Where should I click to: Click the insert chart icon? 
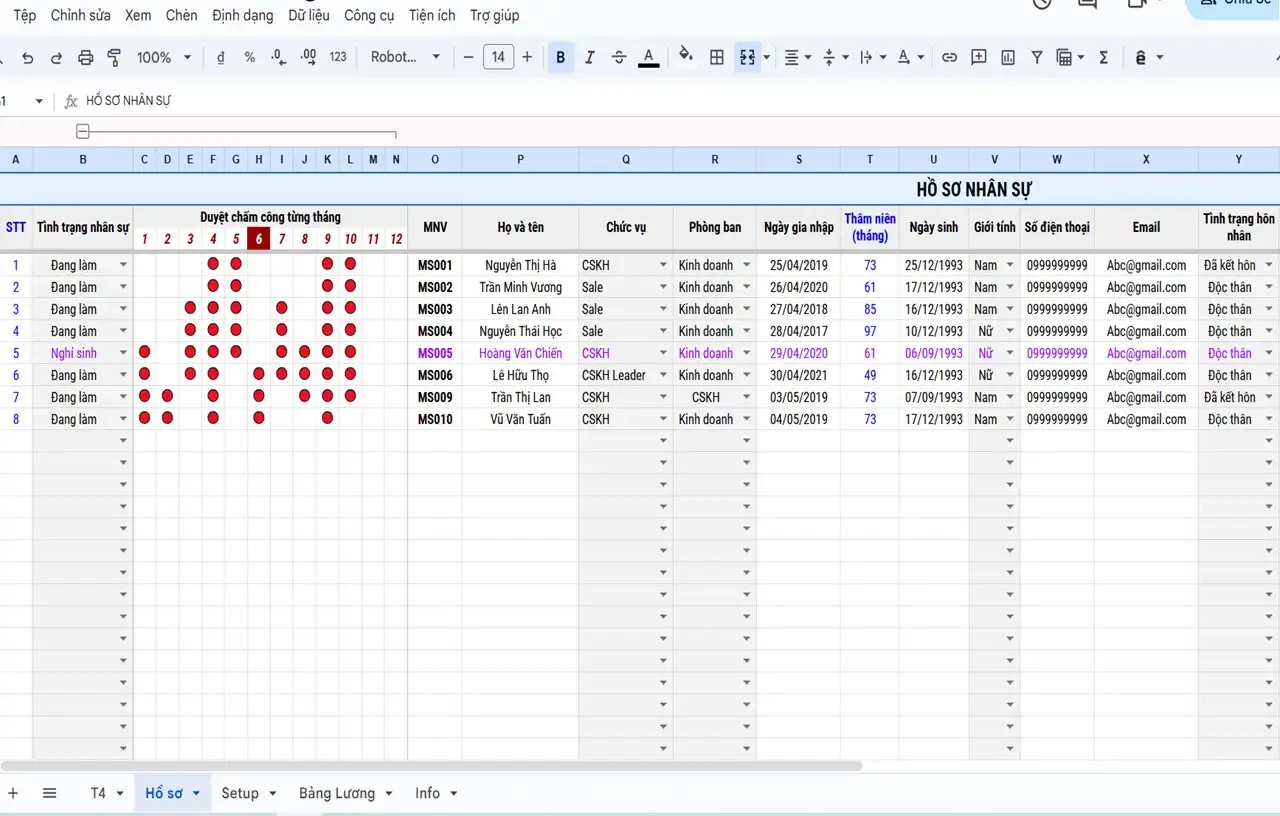tap(1008, 58)
